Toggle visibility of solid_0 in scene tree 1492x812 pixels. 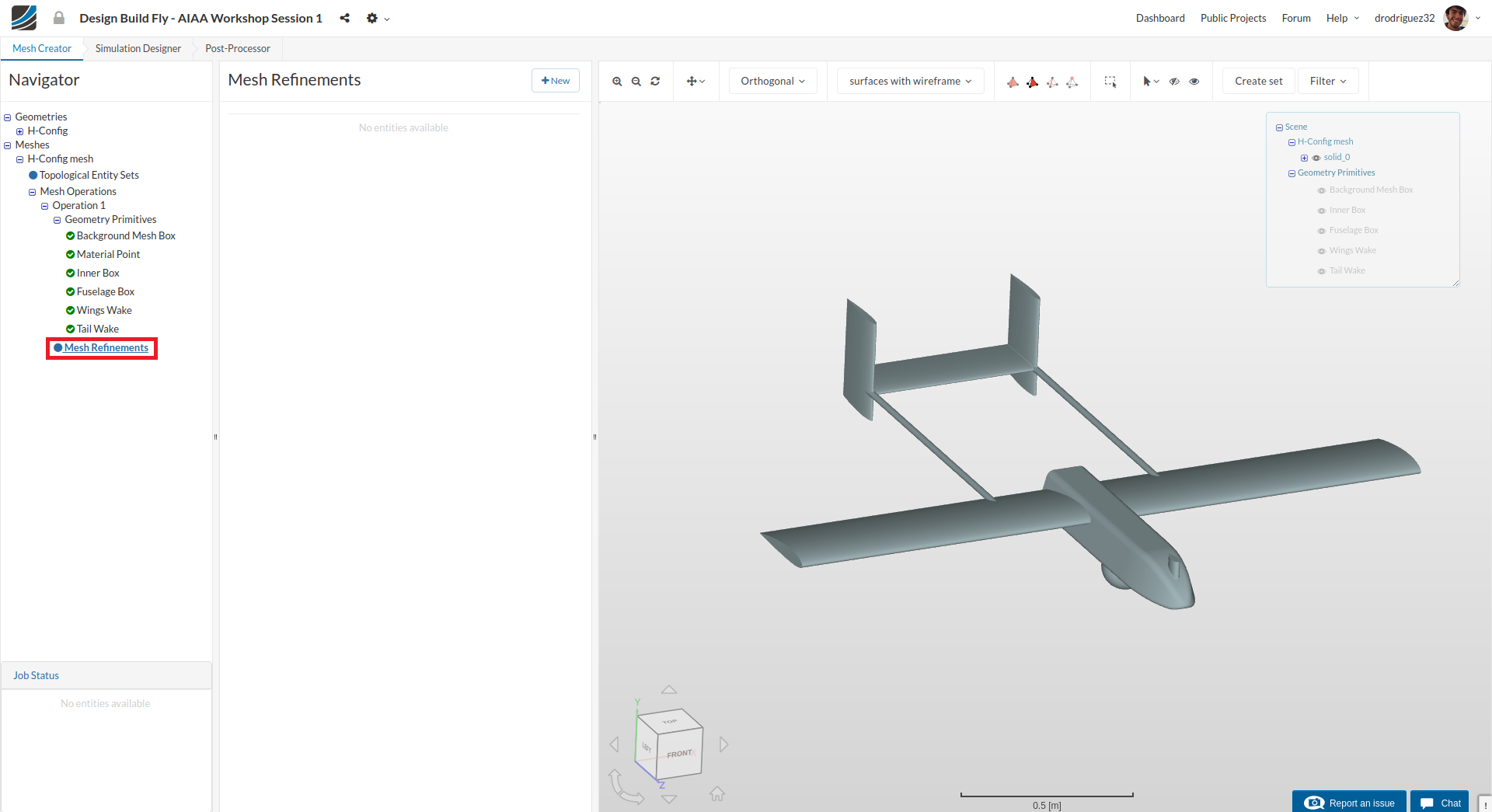coord(1316,158)
